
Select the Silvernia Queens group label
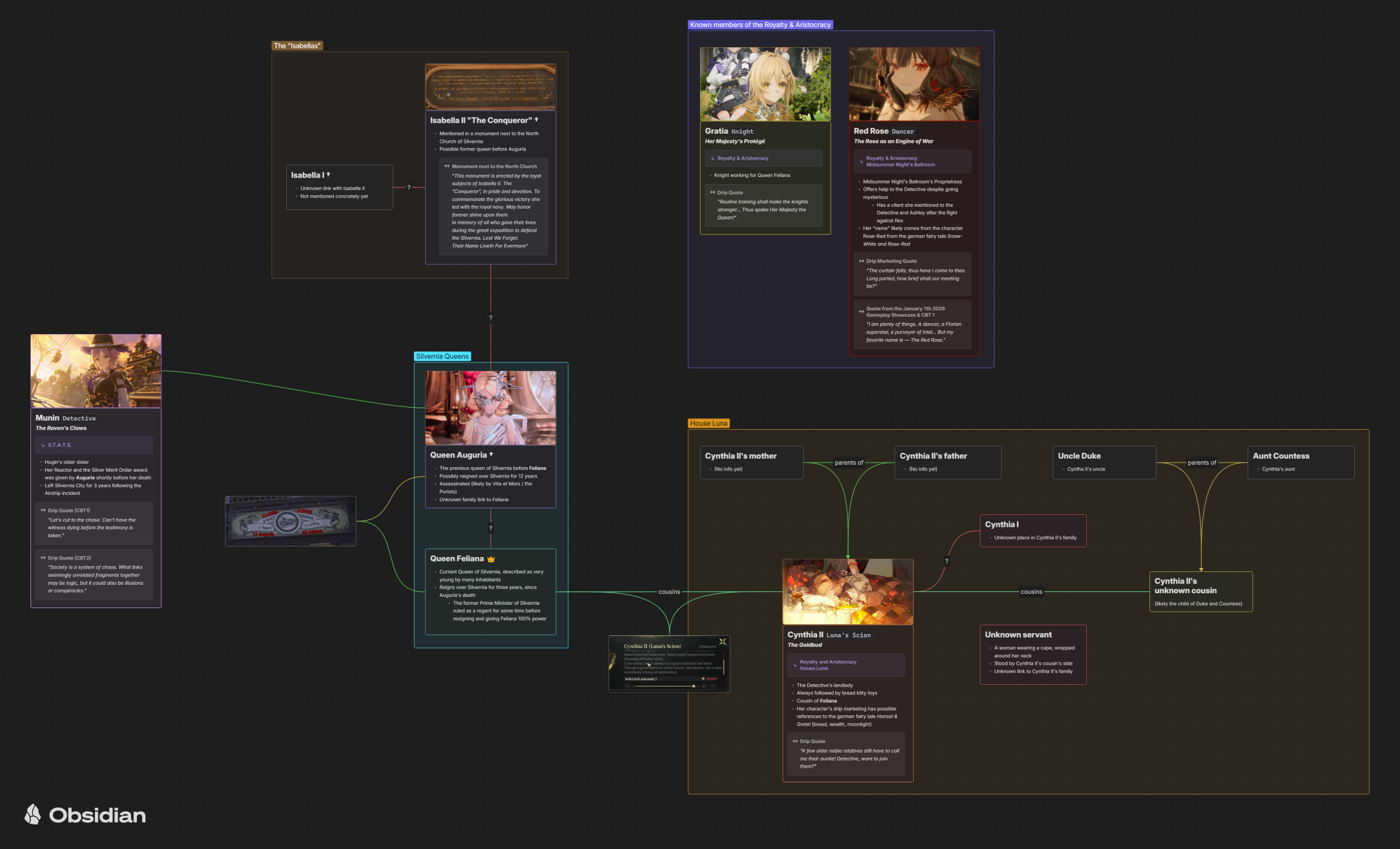(442, 356)
